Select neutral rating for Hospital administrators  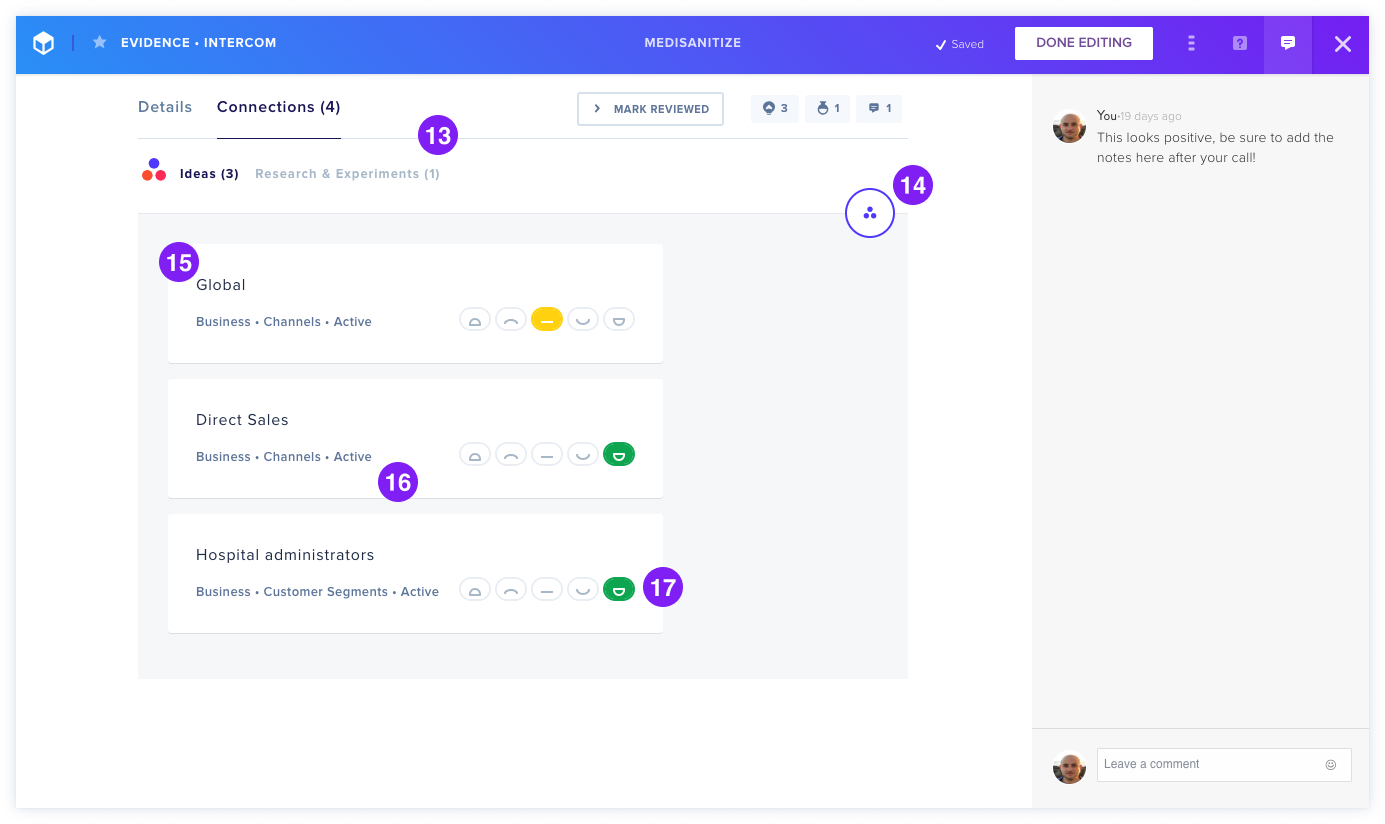pyautogui.click(x=547, y=590)
